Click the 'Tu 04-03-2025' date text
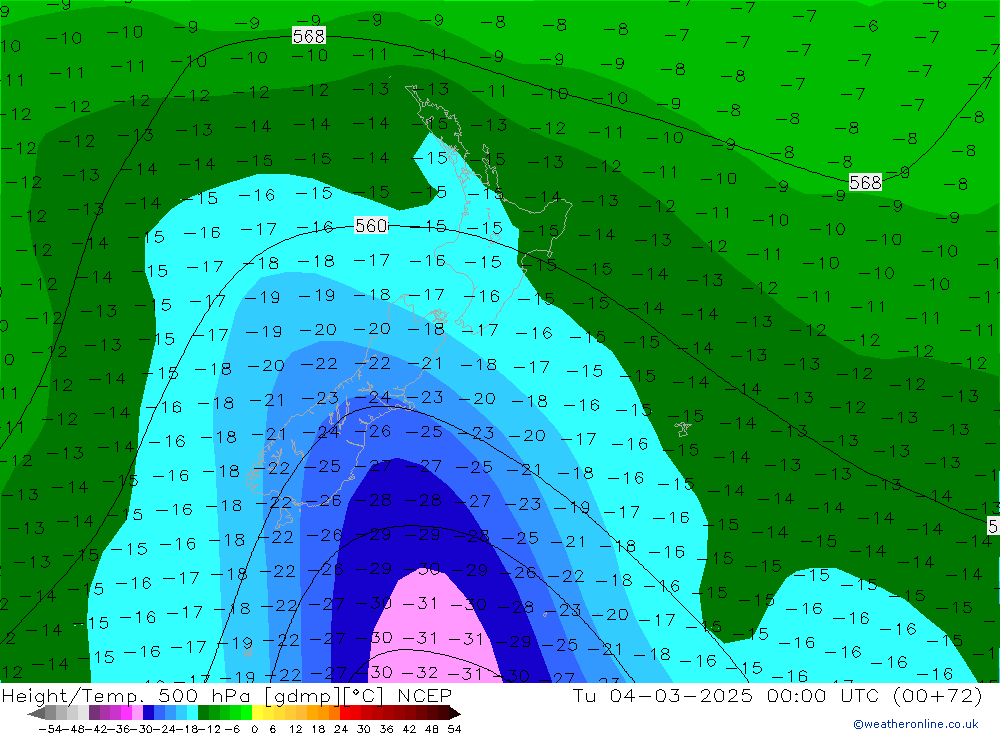This screenshot has height=733, width=1000. [663, 695]
